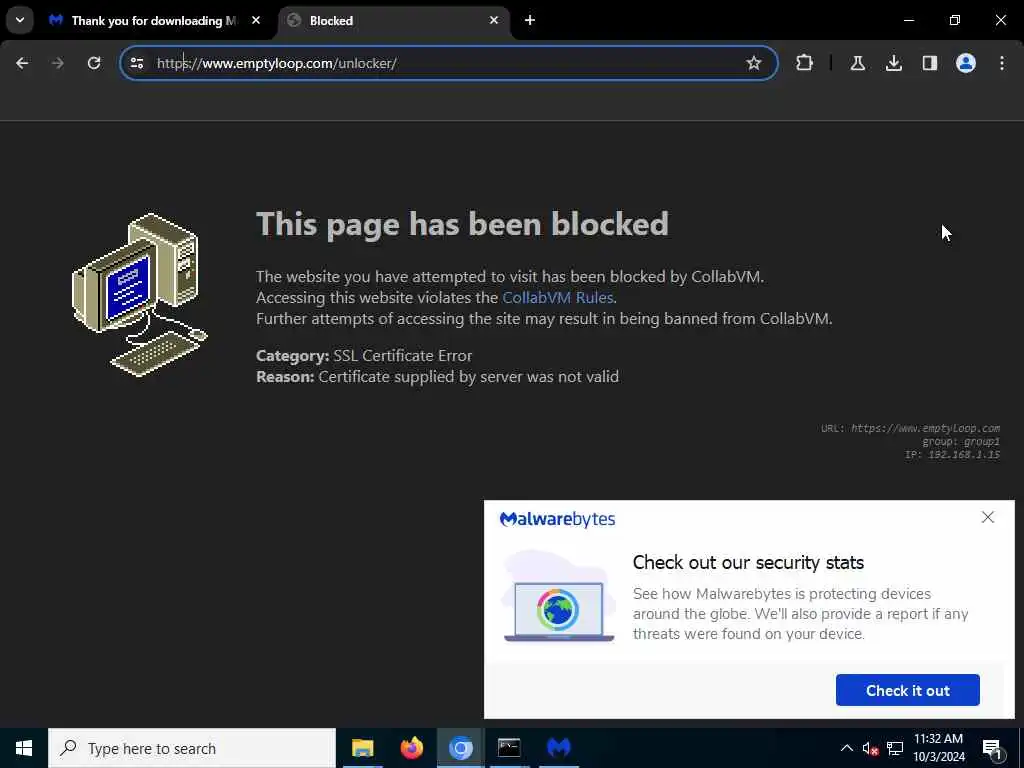1024x768 pixels.
Task: Open a new browser tab
Action: click(x=530, y=20)
